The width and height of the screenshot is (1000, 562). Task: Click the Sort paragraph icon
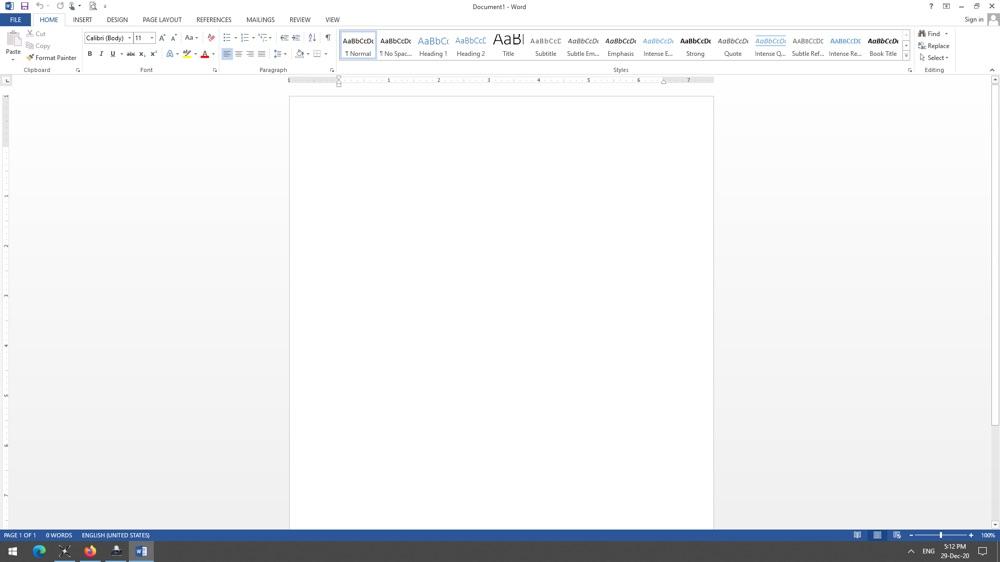(x=312, y=38)
